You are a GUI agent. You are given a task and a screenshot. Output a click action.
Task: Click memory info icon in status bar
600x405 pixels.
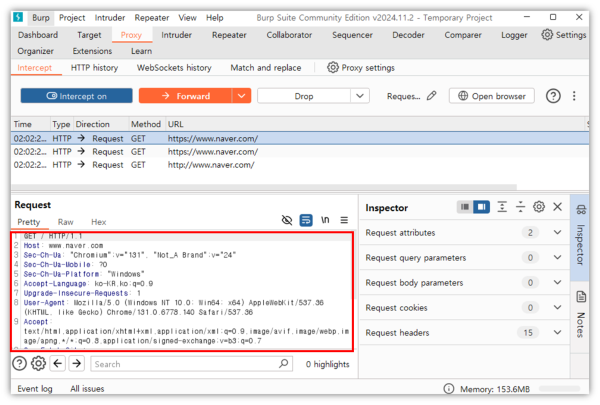point(448,389)
